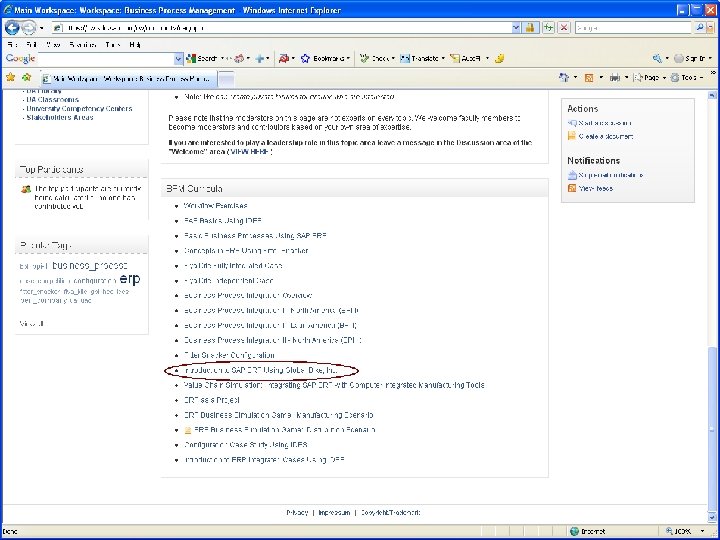The height and width of the screenshot is (540, 720).
Task: Click the magnifier search icon at top right
Action: pyautogui.click(x=699, y=28)
